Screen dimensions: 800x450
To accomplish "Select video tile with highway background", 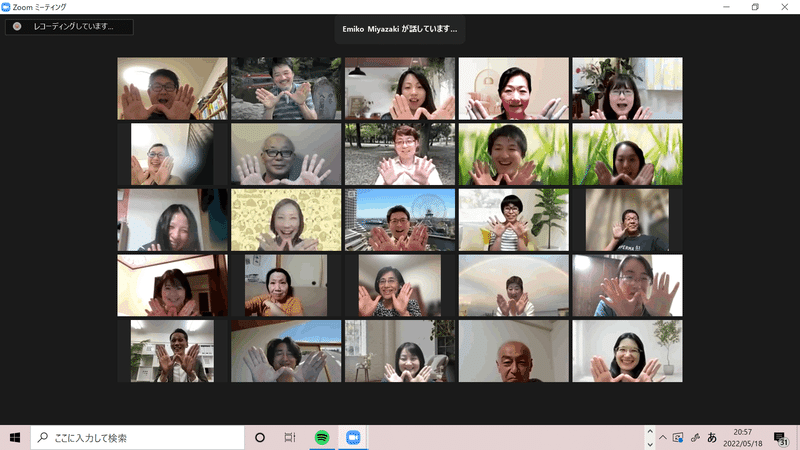I will 286,351.
